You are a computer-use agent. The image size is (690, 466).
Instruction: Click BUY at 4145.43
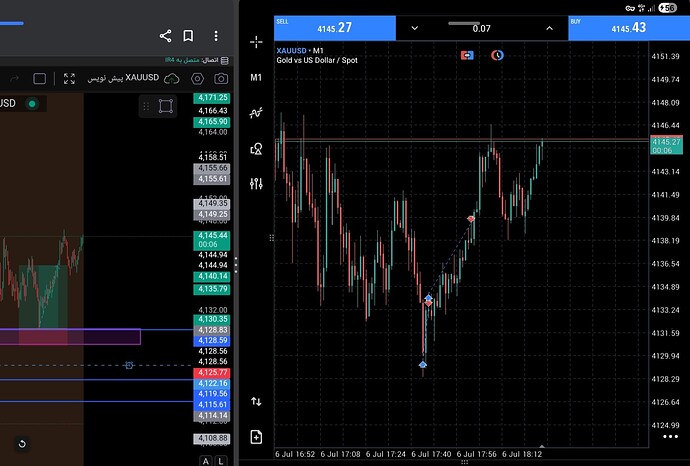[629, 28]
